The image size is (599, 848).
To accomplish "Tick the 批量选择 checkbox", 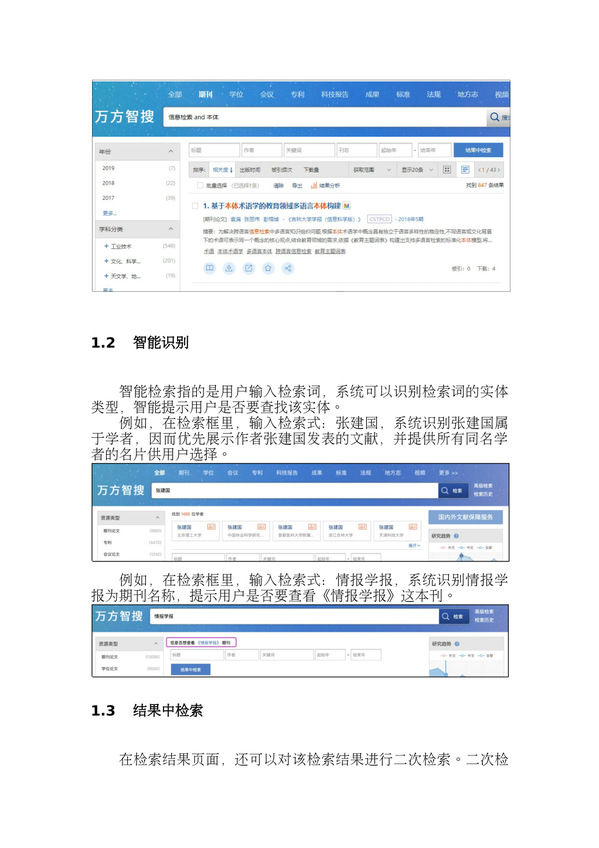I will coord(199,186).
